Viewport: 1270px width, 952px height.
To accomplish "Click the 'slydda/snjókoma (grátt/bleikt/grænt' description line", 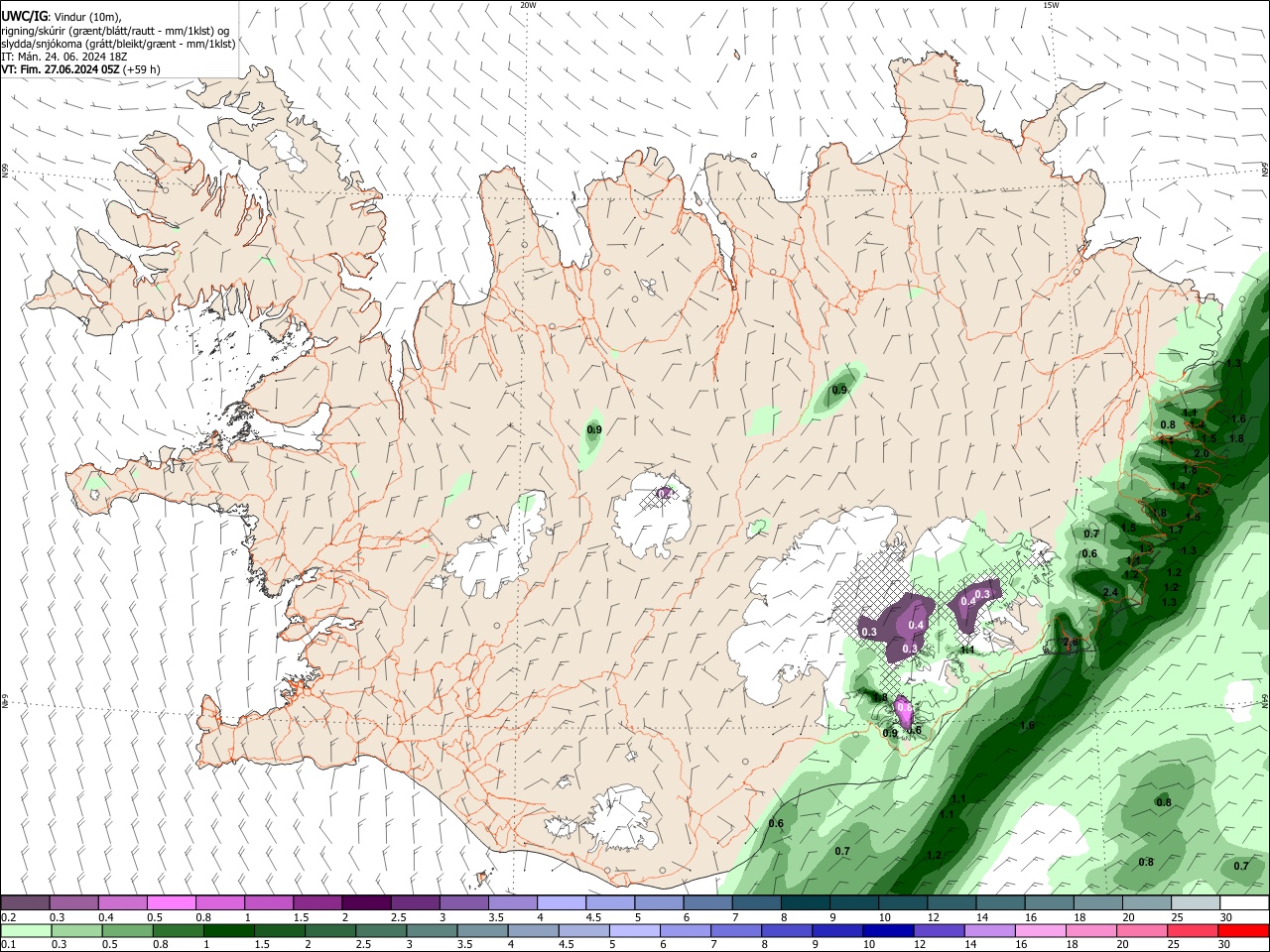I will coord(118,44).
